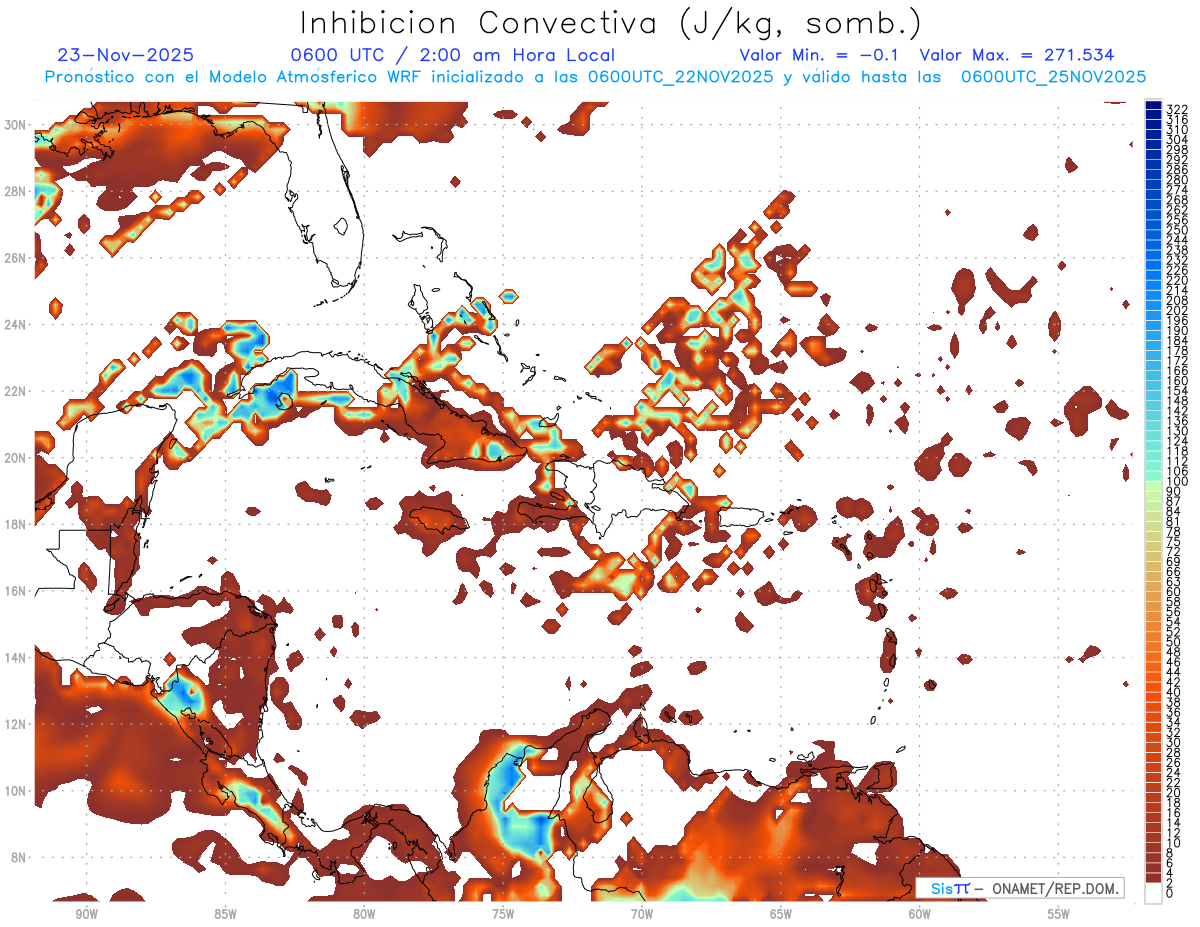The height and width of the screenshot is (927, 1200).
Task: Click the '20N' latitude label
Action: [x=17, y=457]
